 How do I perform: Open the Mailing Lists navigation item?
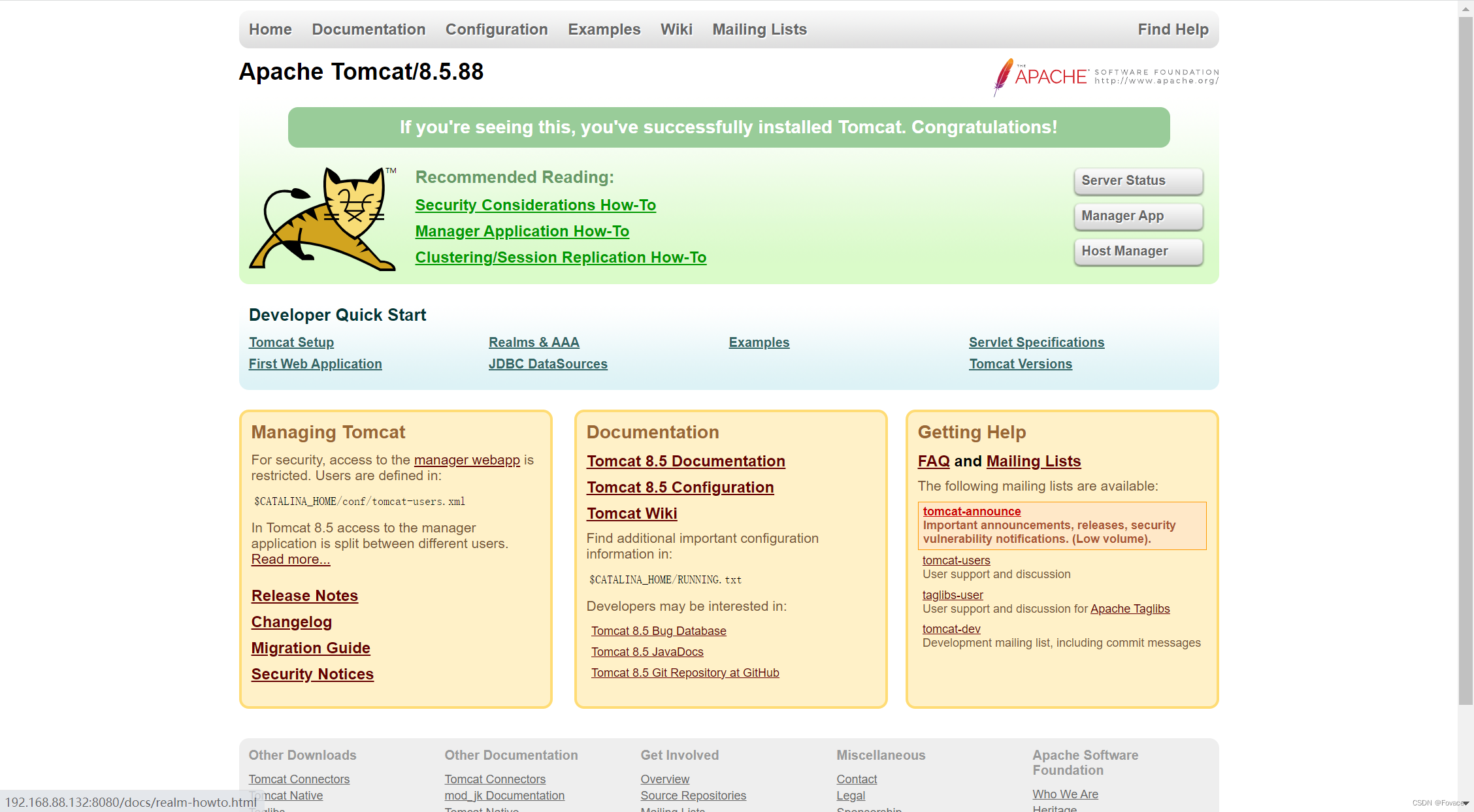click(759, 29)
